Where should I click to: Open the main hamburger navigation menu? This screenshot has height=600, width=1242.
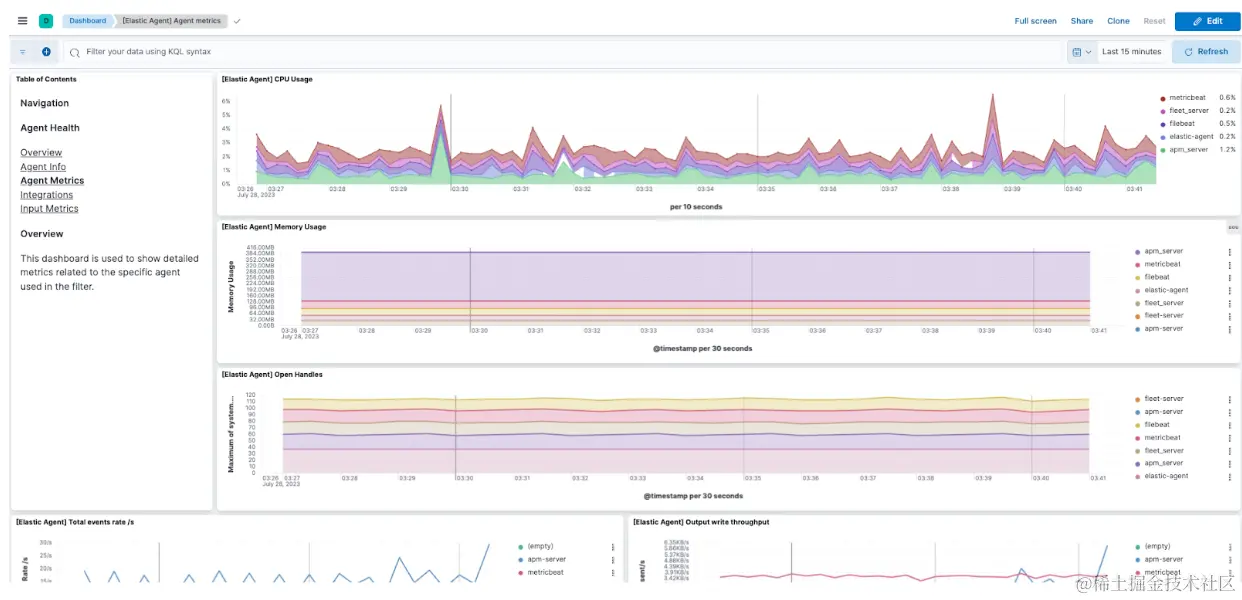point(23,21)
